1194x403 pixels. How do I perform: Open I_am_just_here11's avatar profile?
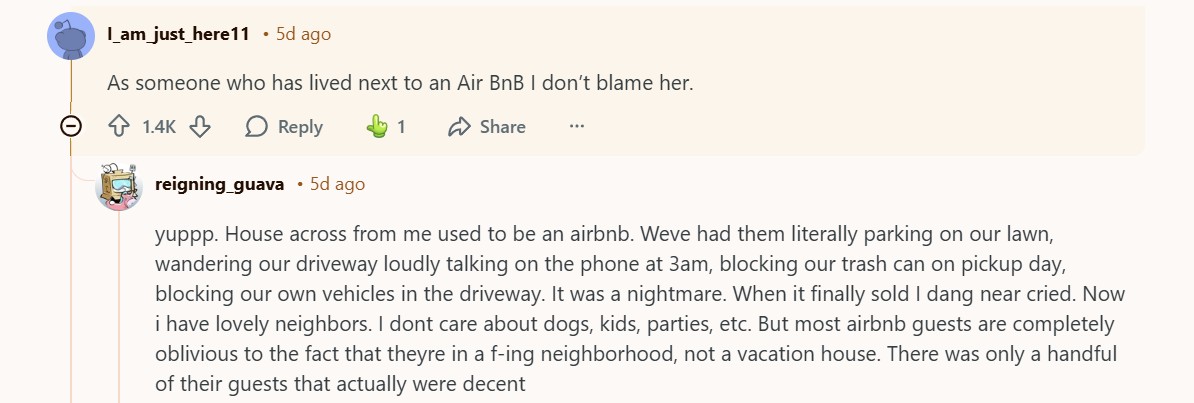pos(71,37)
